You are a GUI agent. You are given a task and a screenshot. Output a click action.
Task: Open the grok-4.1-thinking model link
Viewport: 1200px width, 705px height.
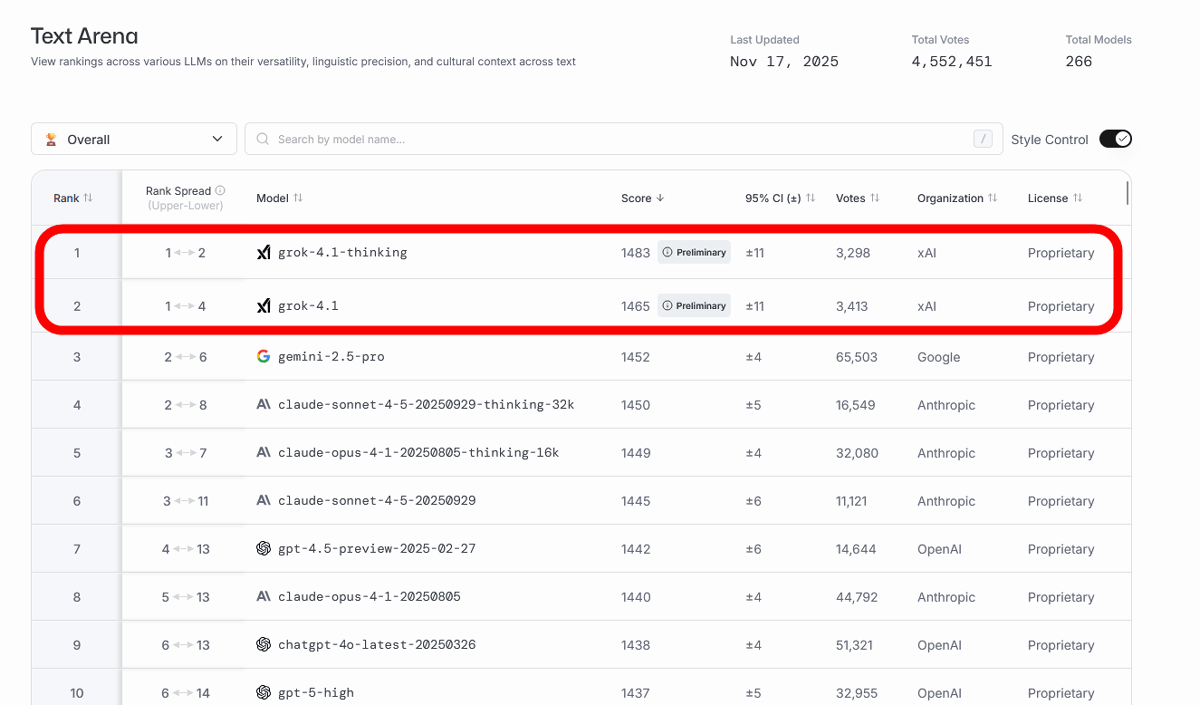point(342,253)
